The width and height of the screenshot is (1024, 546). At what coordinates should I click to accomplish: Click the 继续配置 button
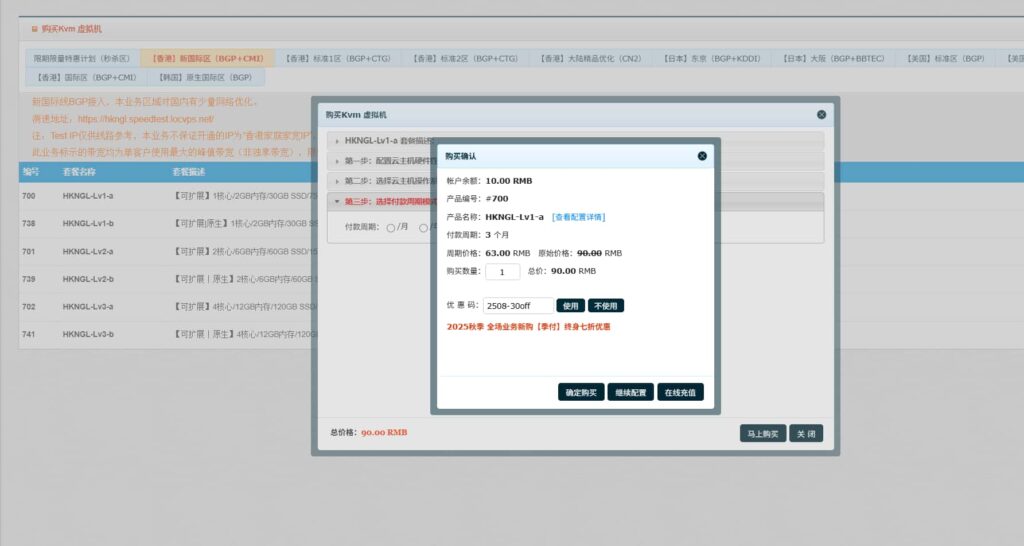(631, 393)
